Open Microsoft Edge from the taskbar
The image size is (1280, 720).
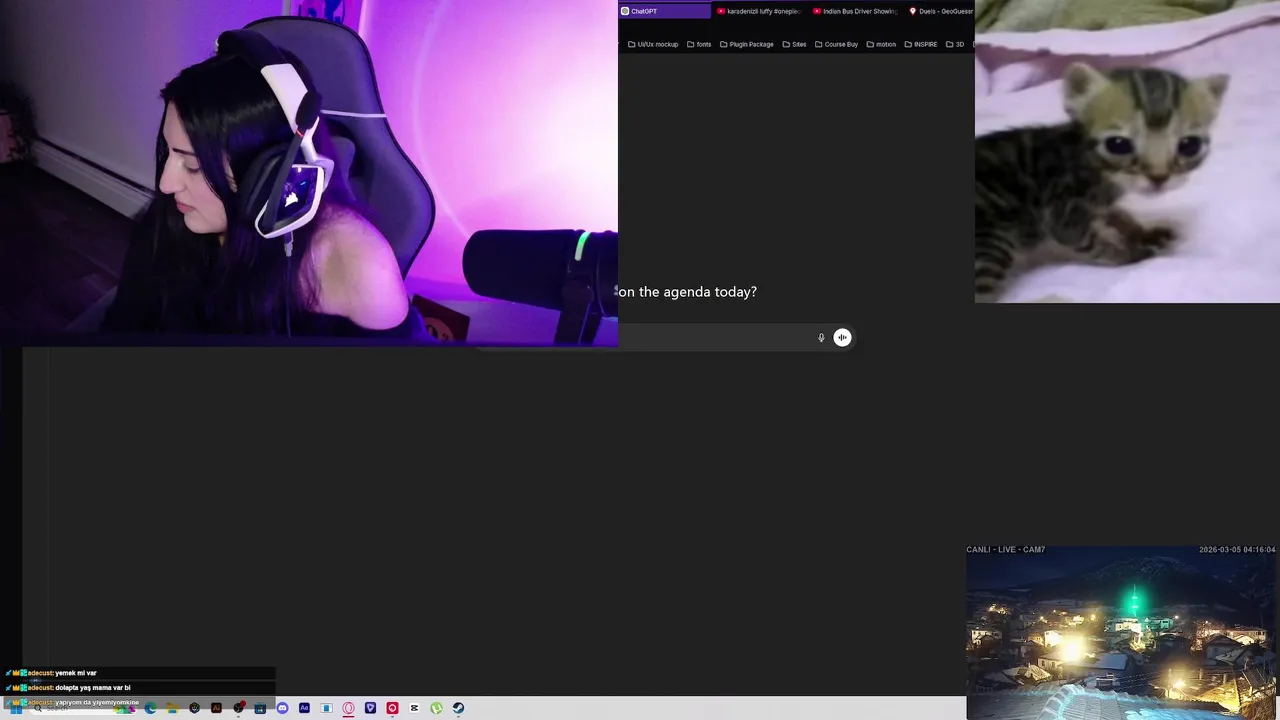[x=150, y=708]
